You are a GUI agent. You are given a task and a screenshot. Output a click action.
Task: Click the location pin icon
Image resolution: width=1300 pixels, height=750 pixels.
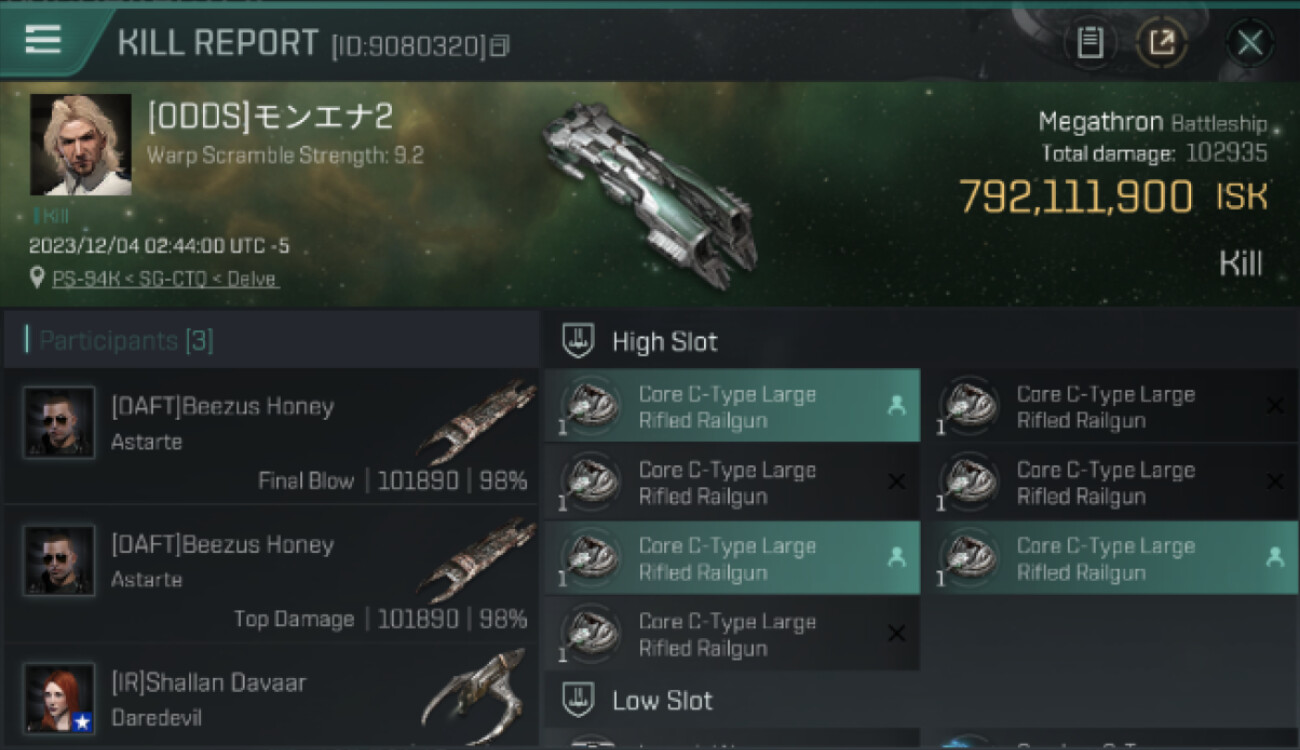[37, 279]
